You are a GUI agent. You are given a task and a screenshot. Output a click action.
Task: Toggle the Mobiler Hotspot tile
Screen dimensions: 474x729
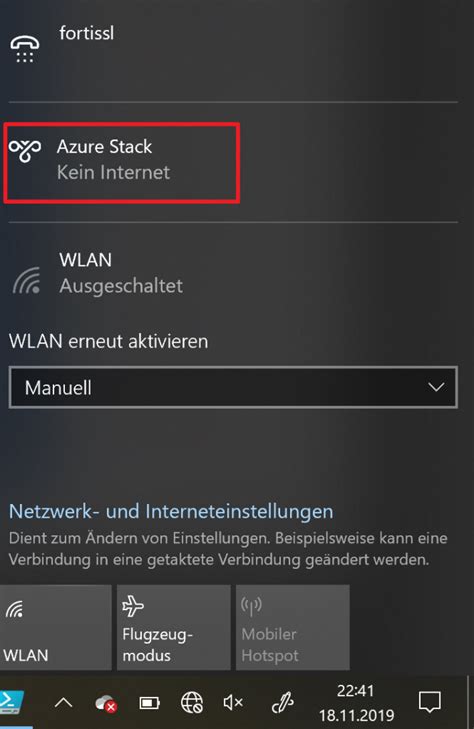(293, 628)
